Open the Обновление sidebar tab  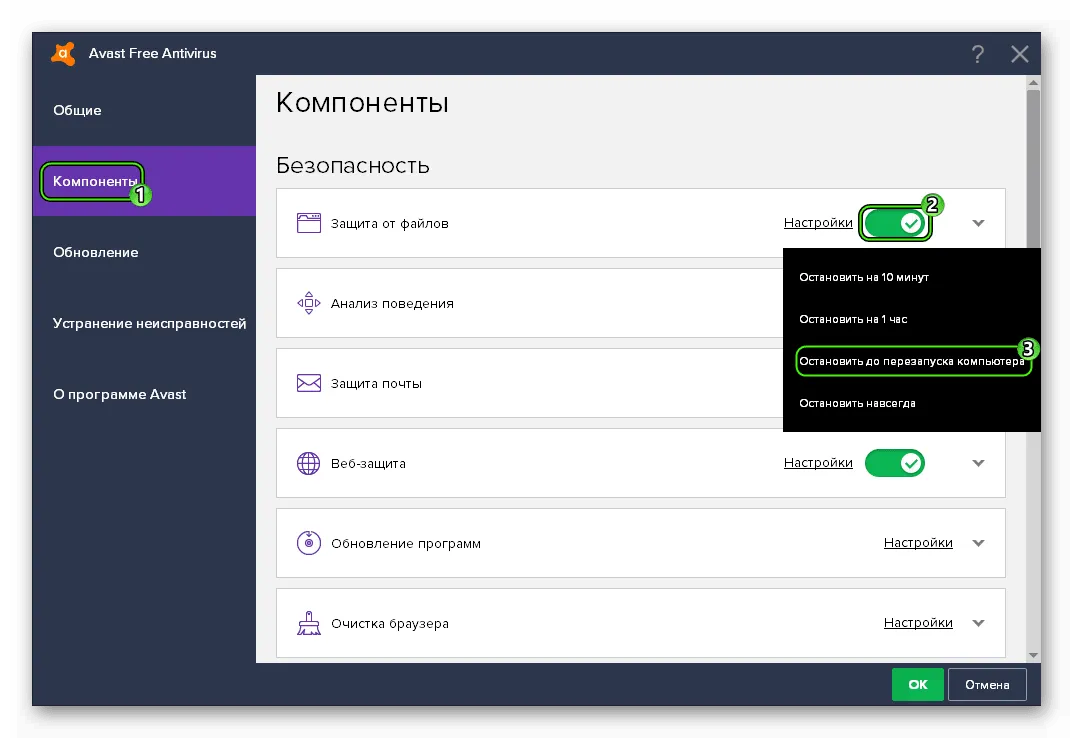[96, 252]
